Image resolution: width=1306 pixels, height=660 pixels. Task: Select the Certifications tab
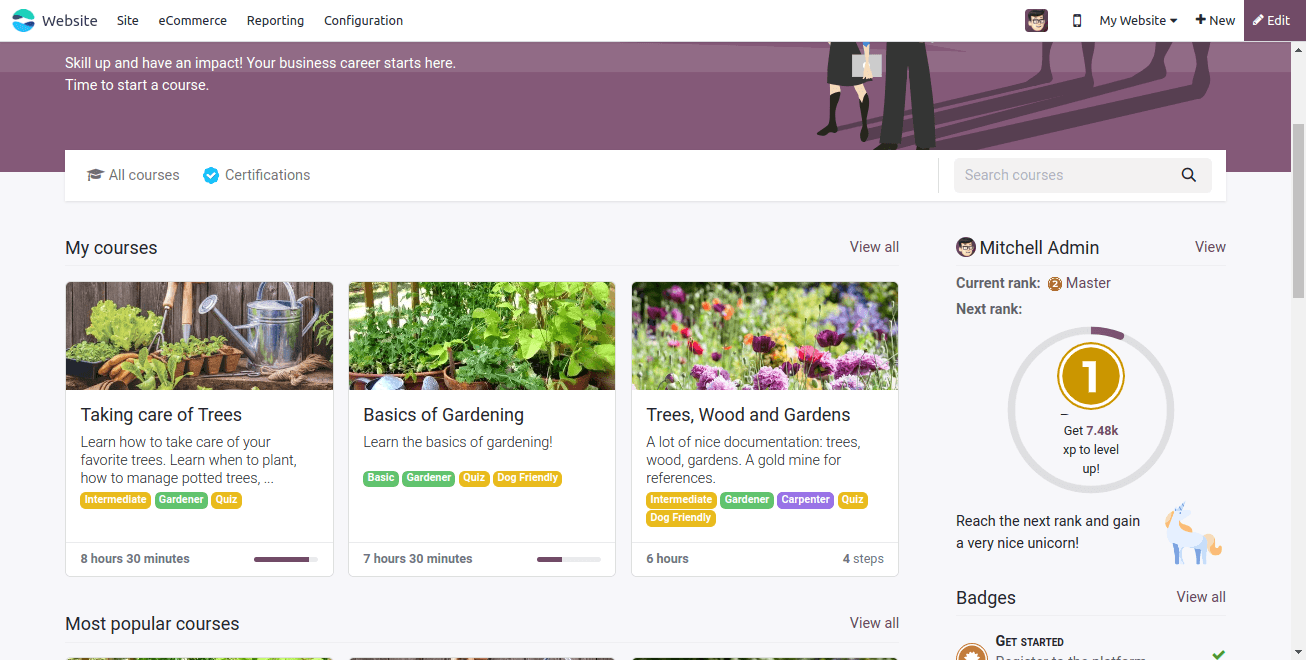tap(257, 175)
